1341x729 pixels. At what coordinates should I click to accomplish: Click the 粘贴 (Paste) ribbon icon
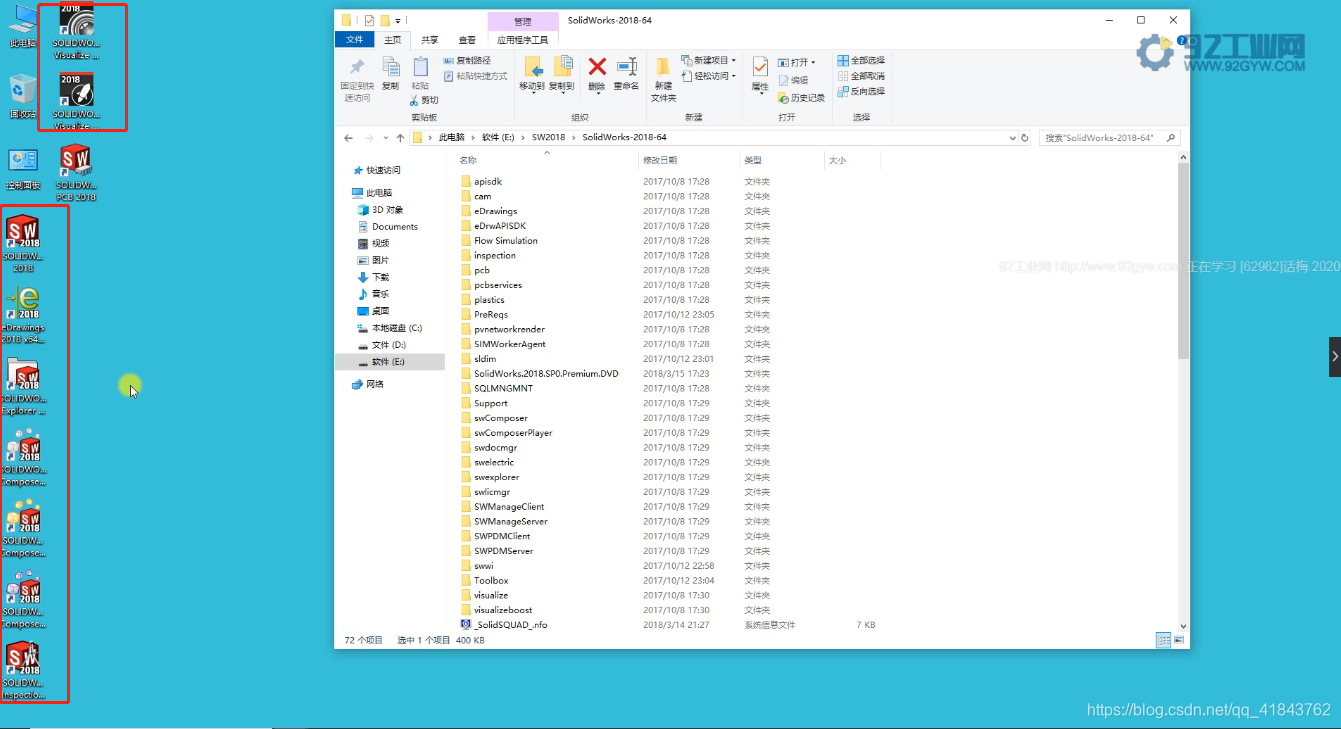[x=420, y=73]
